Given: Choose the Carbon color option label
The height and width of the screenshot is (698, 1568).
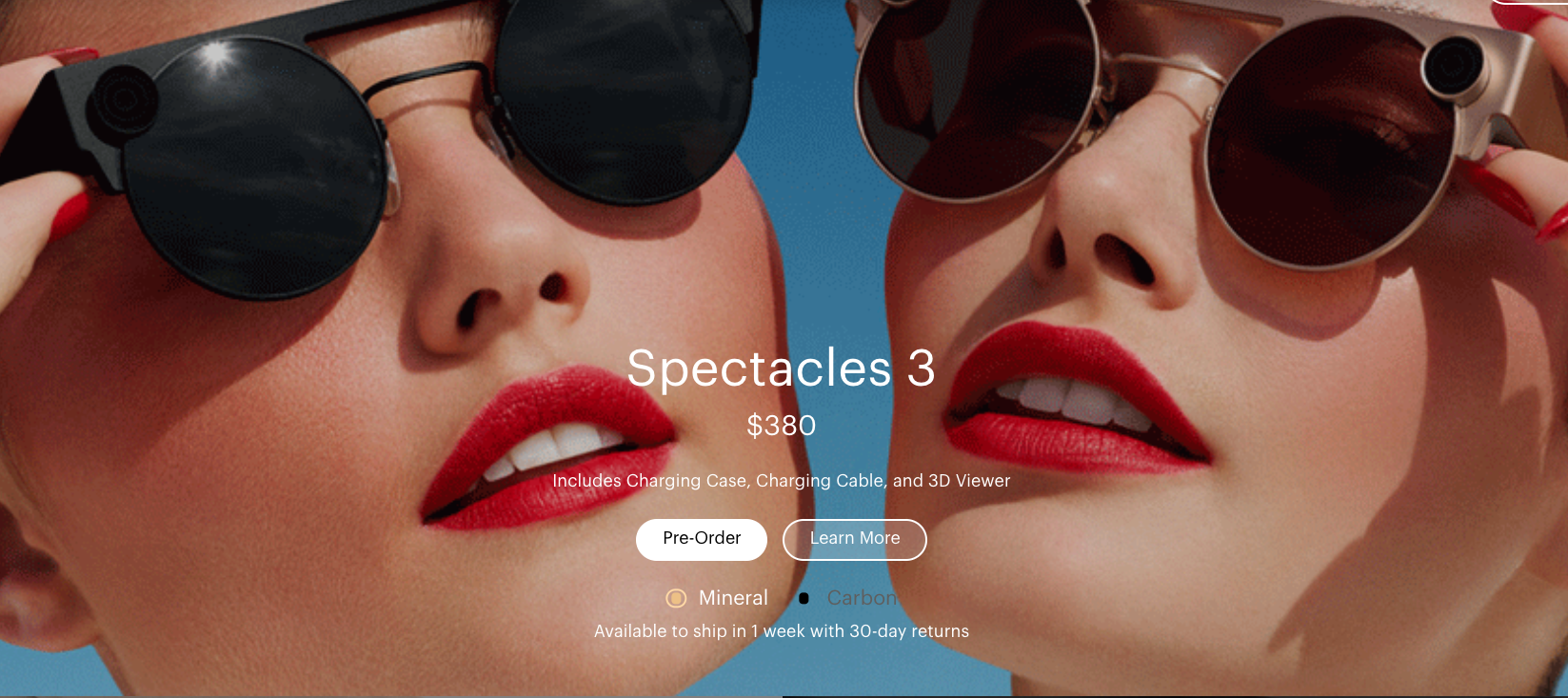Looking at the screenshot, I should [x=863, y=598].
